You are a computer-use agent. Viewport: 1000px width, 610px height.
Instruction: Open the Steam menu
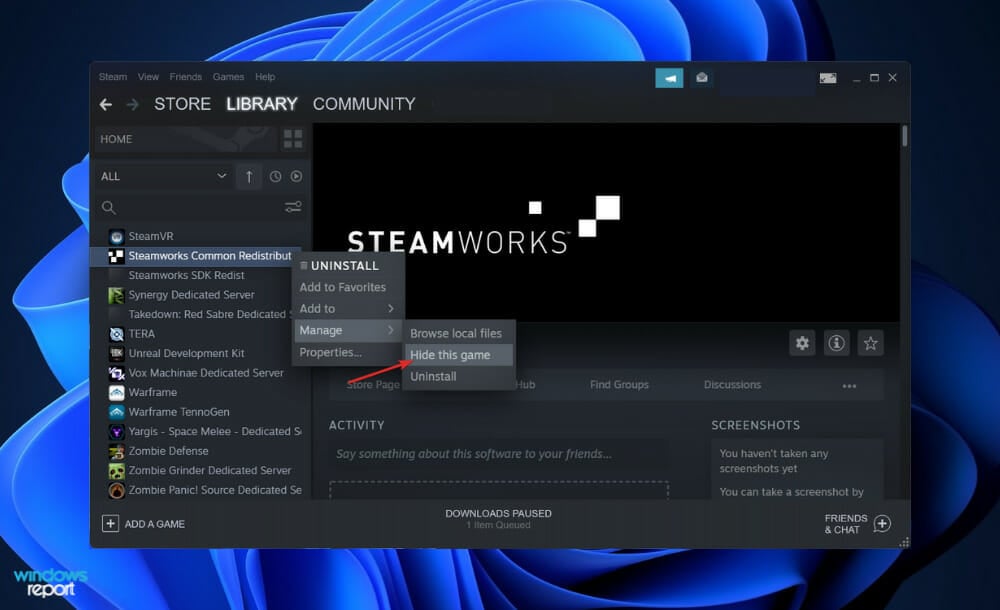[113, 77]
